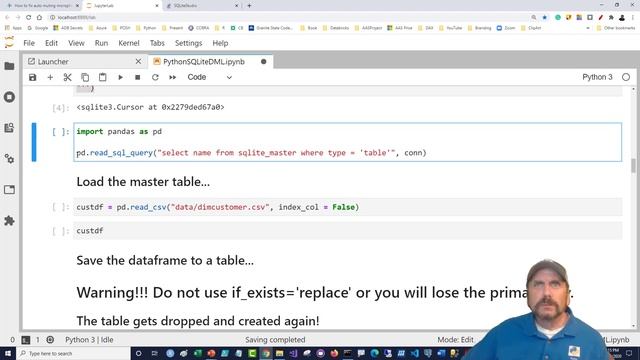The height and width of the screenshot is (360, 640).
Task: Click the JupyterLab logo icon
Action: [x=9, y=42]
